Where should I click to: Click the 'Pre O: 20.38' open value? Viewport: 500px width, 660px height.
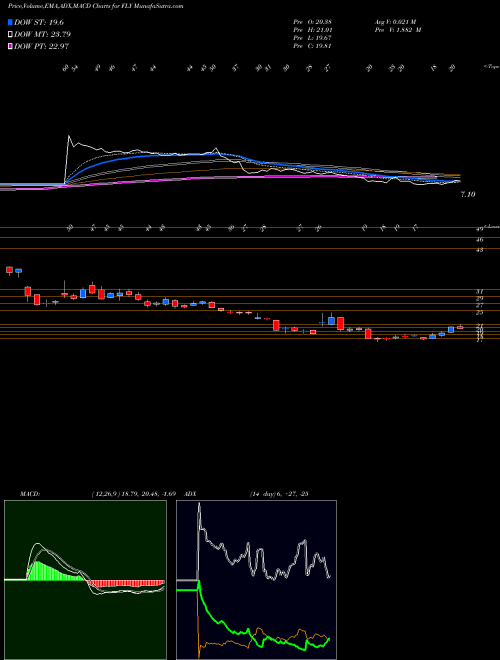[x=314, y=21]
